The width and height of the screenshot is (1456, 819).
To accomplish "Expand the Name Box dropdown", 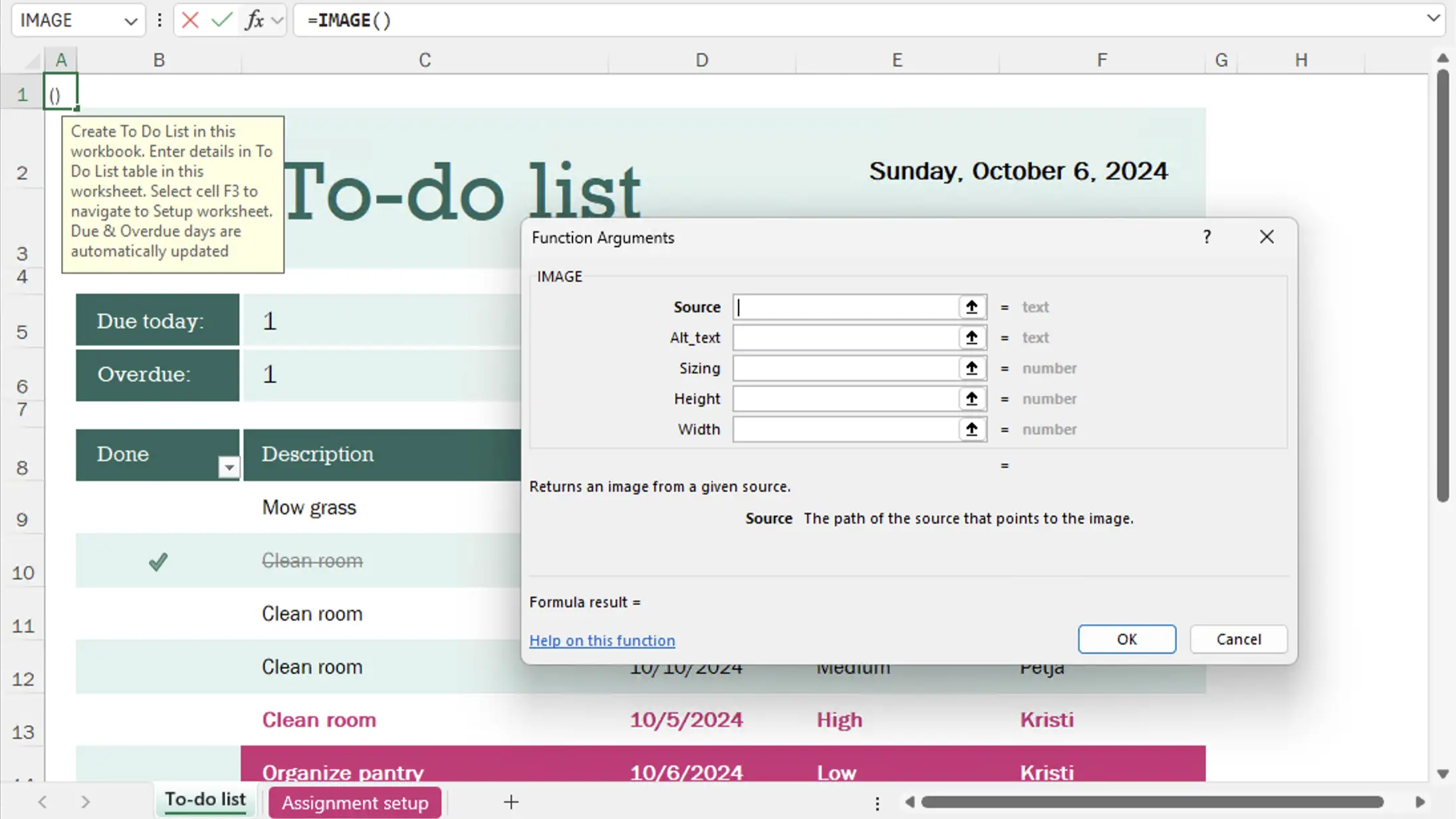I will [x=130, y=21].
